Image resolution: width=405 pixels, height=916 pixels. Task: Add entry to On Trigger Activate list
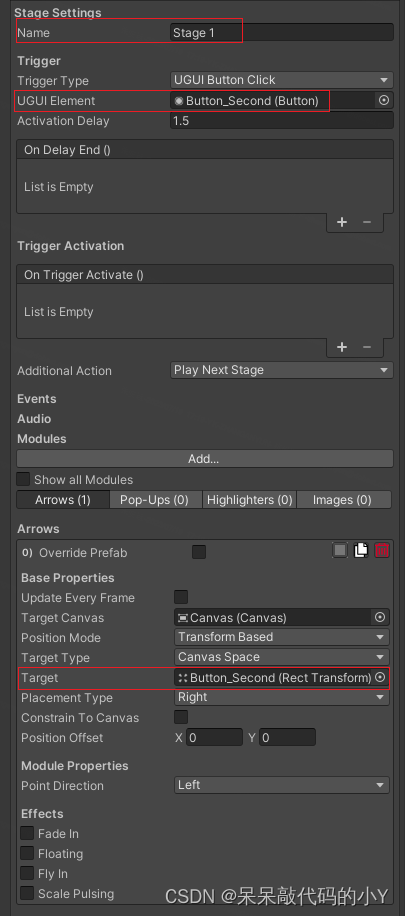pyautogui.click(x=342, y=347)
